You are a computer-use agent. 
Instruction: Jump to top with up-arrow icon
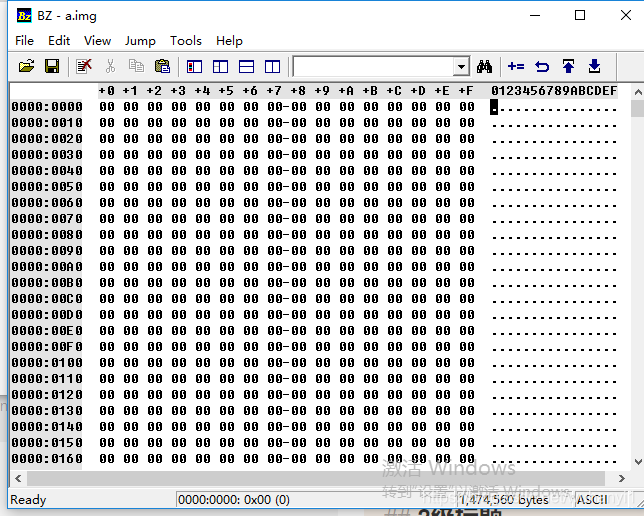568,66
